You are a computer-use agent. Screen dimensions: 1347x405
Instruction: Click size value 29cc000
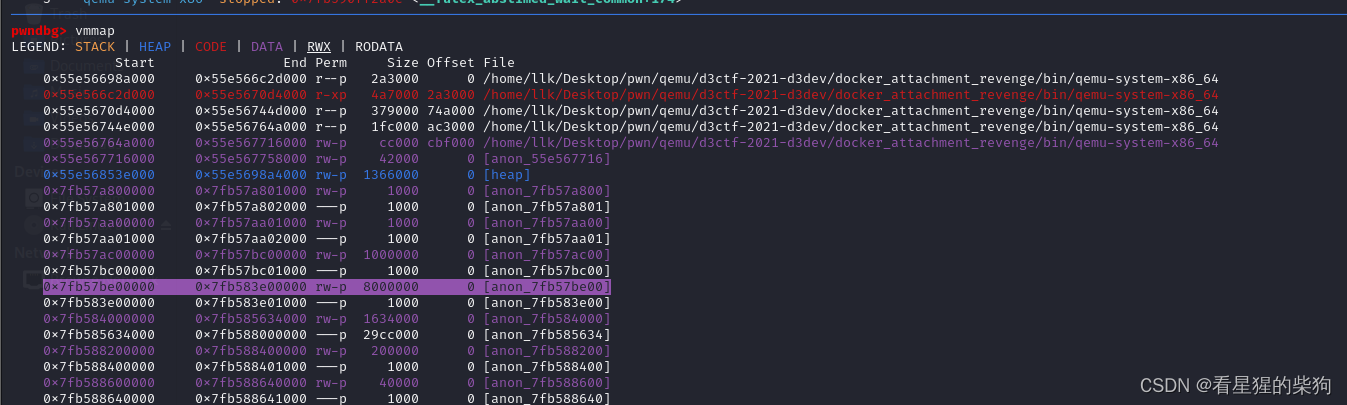point(391,335)
